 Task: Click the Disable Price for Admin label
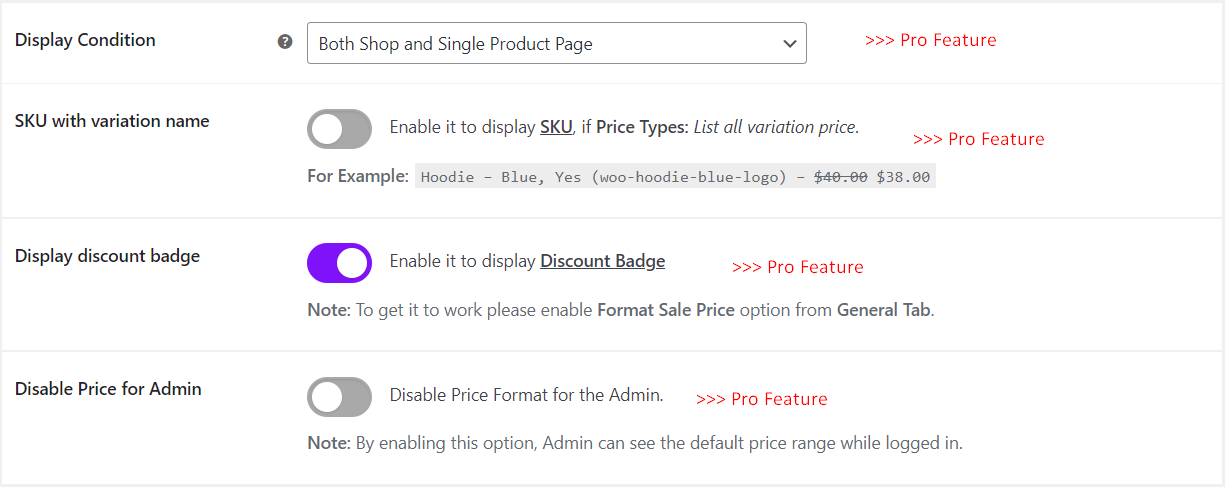(x=108, y=389)
